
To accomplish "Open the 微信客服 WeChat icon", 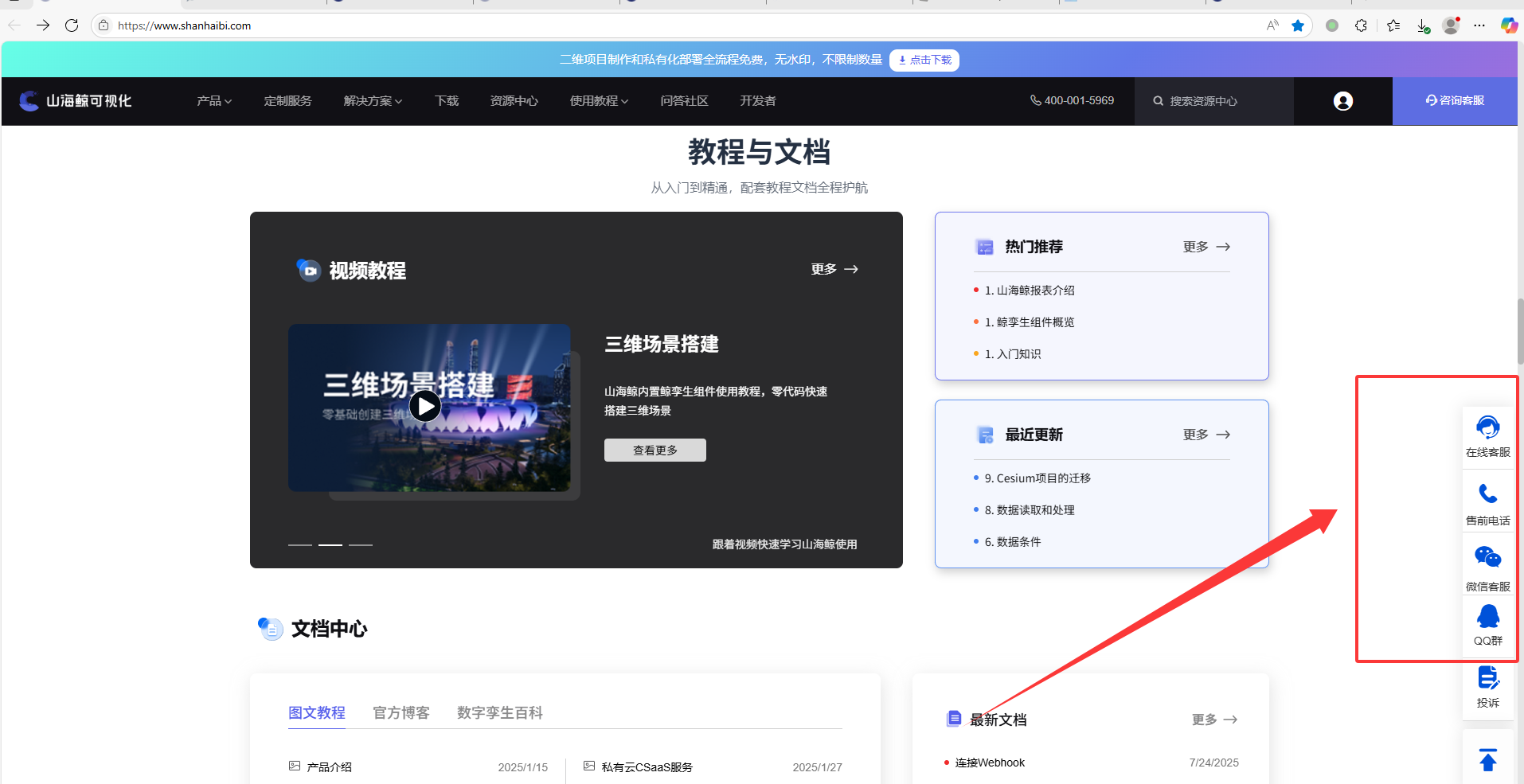I will [x=1487, y=557].
